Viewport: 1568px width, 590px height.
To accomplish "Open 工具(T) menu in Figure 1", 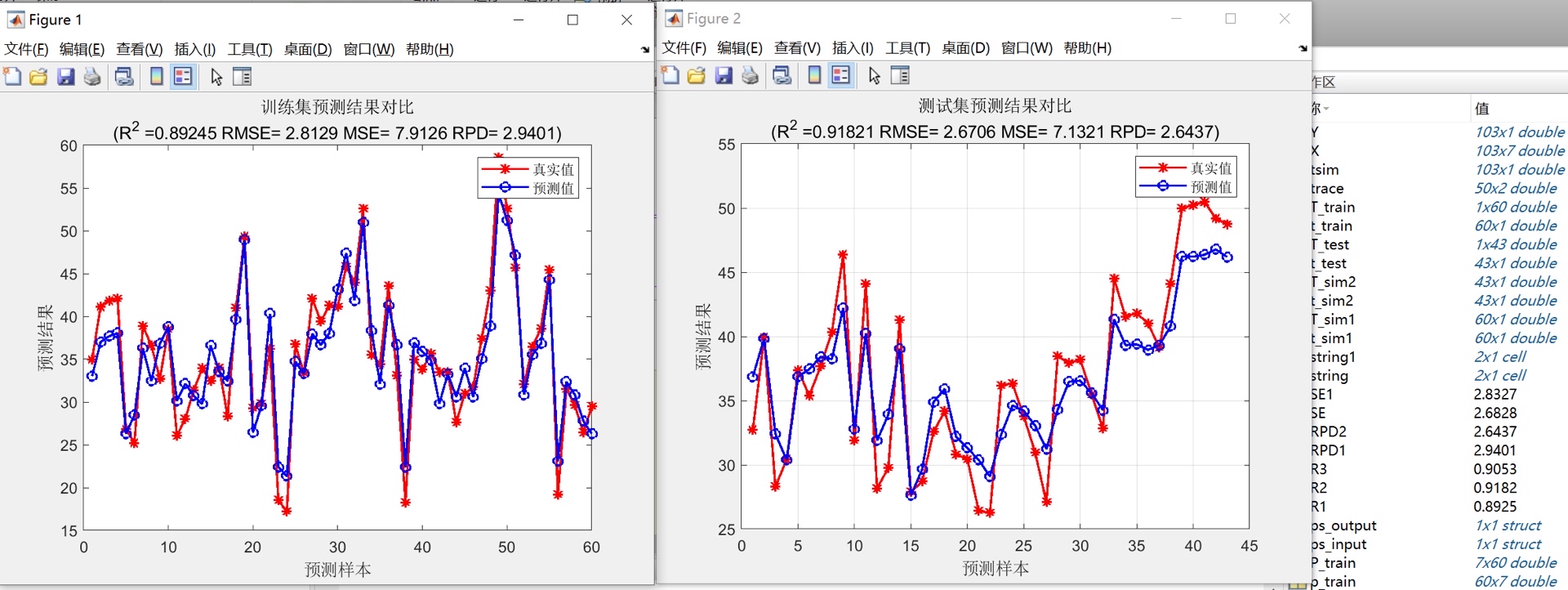I will [x=250, y=49].
